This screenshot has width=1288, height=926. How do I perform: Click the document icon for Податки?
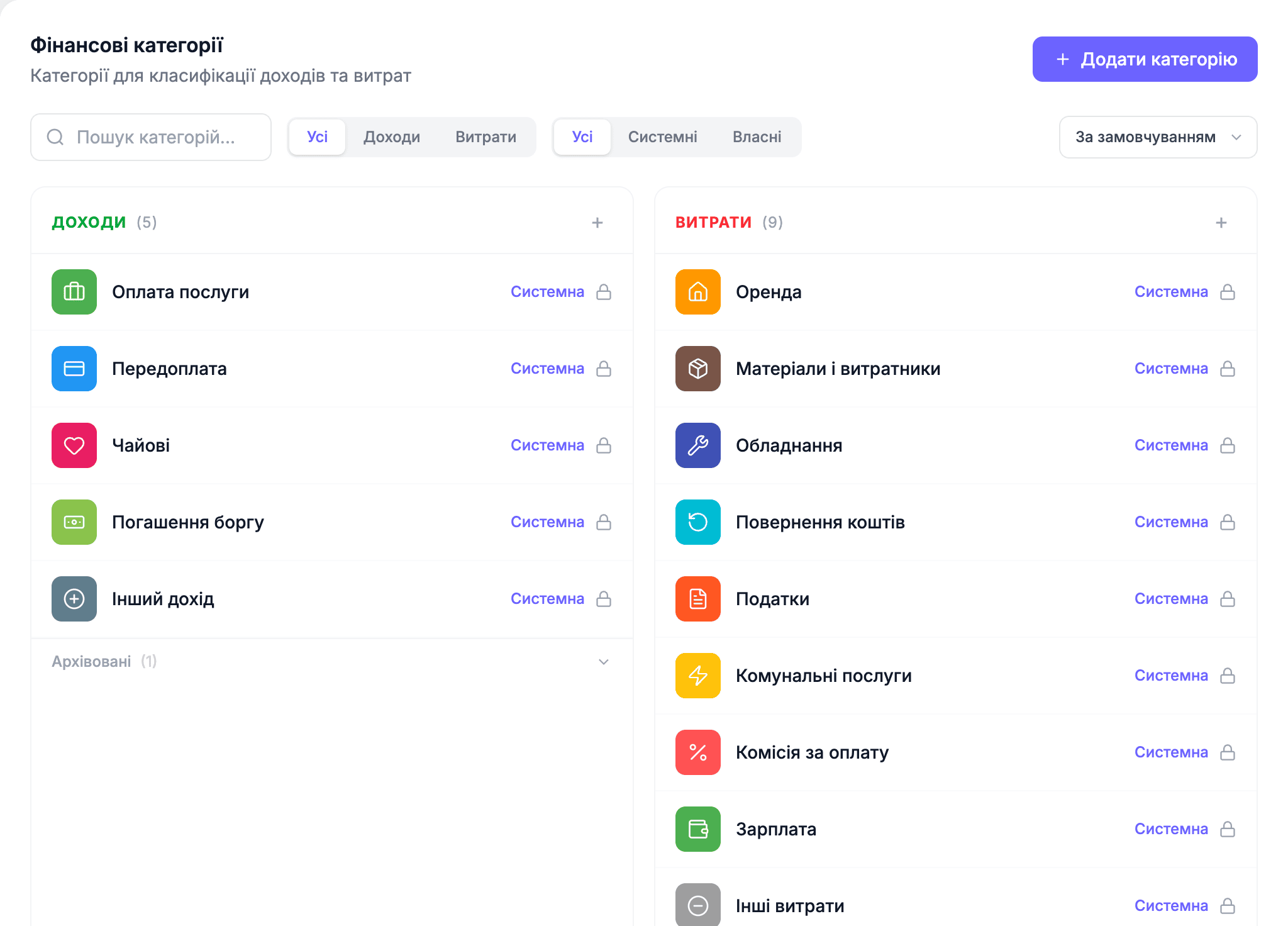(698, 599)
